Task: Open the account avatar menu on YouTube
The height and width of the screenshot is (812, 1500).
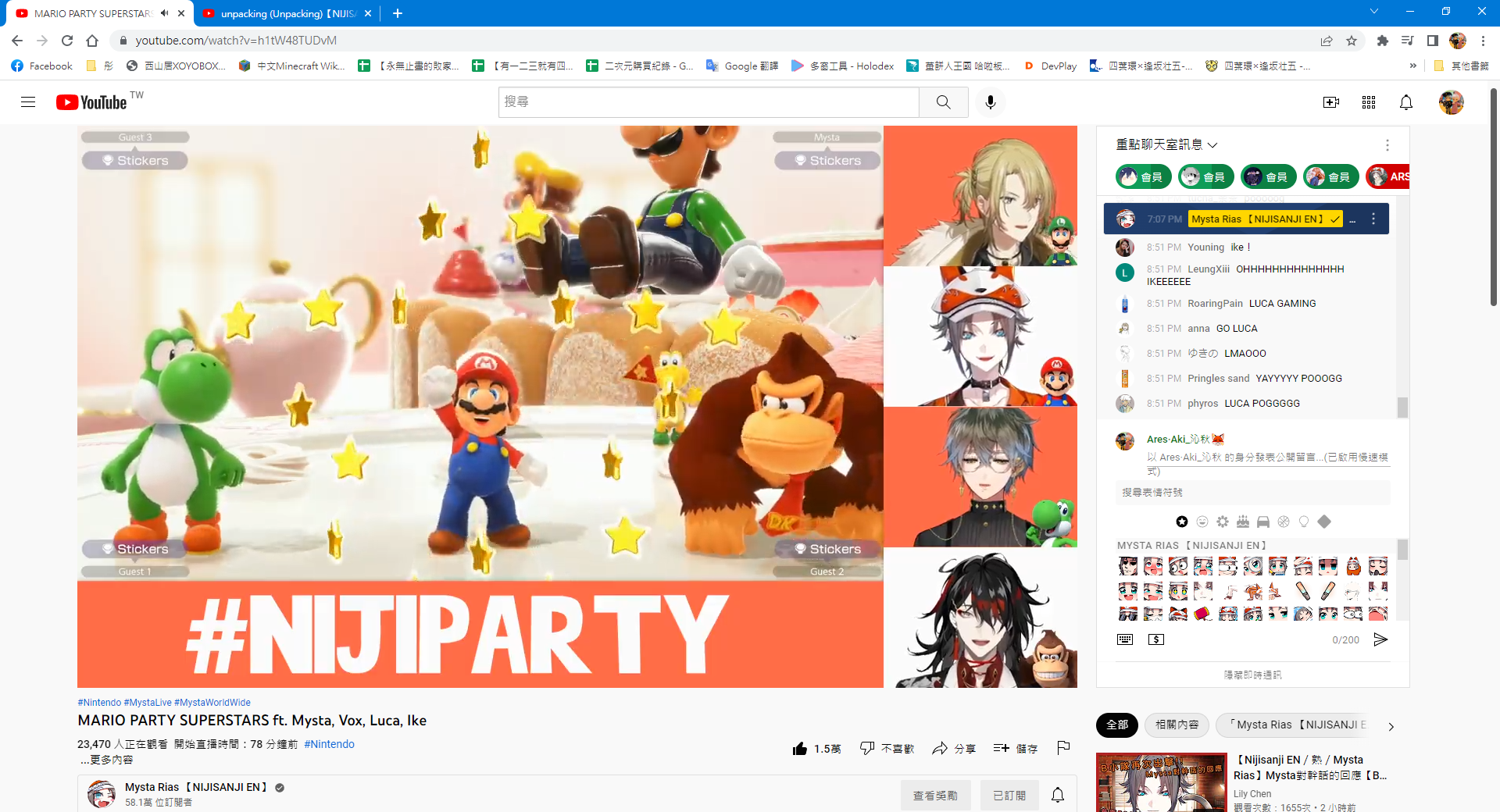Action: (1452, 102)
